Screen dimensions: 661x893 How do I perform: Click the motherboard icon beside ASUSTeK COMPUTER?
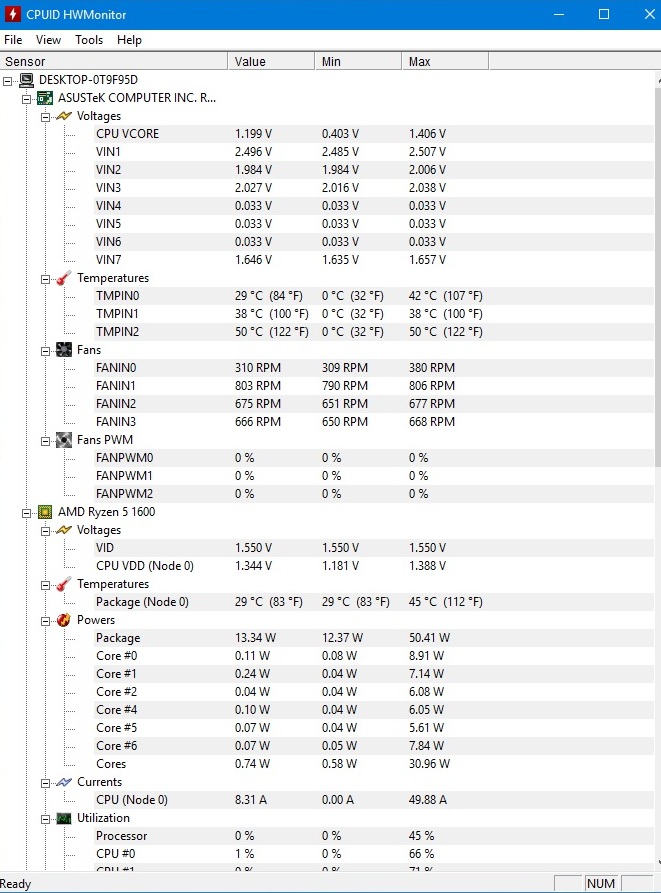click(45, 98)
